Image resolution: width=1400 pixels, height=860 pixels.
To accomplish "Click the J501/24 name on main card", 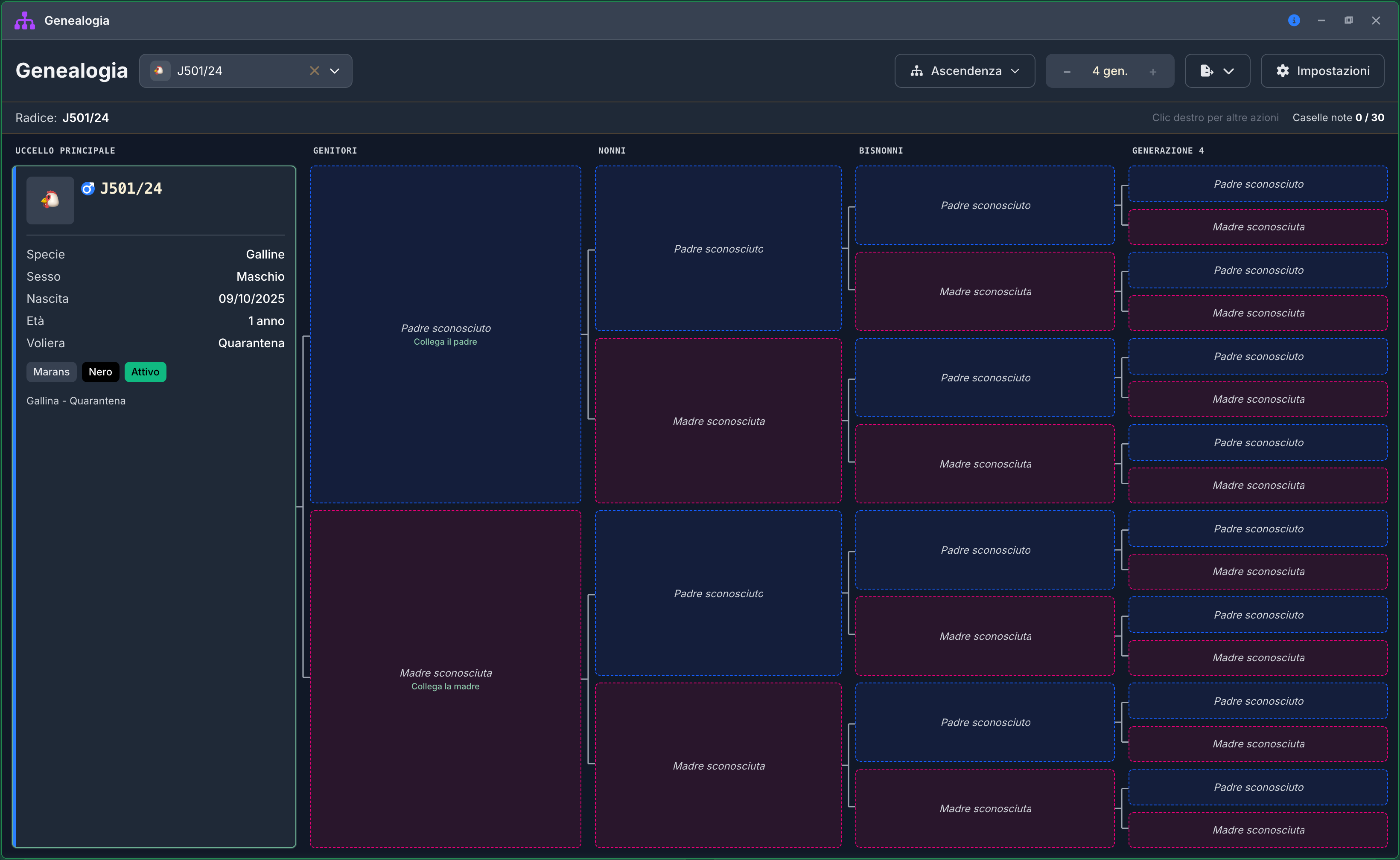I will point(131,188).
